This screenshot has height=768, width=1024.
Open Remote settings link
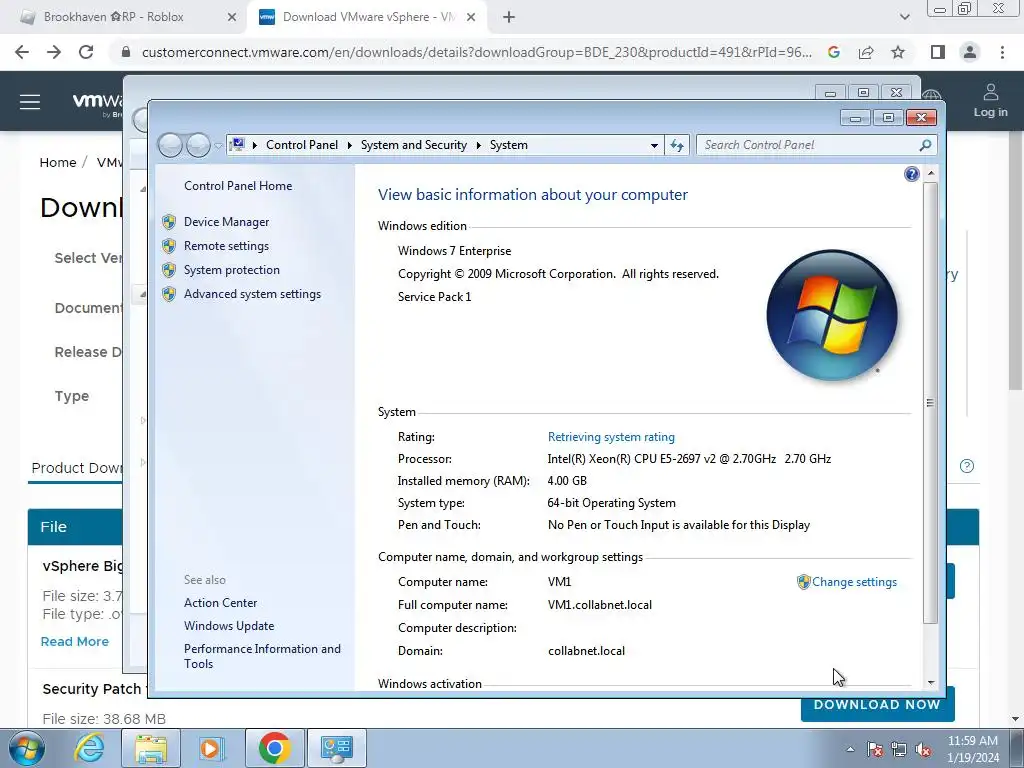click(x=226, y=246)
